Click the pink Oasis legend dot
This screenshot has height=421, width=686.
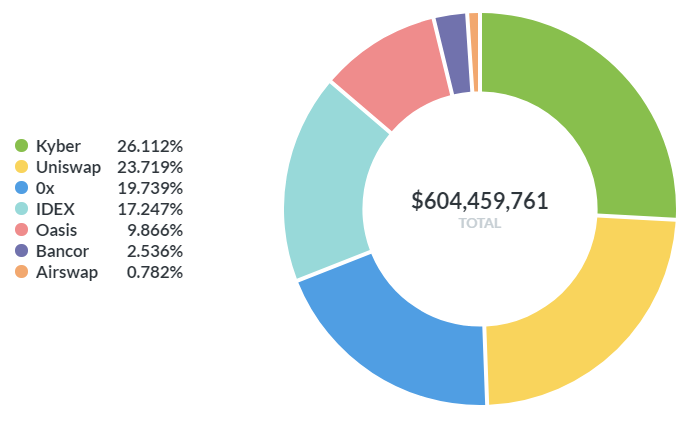pyautogui.click(x=21, y=230)
